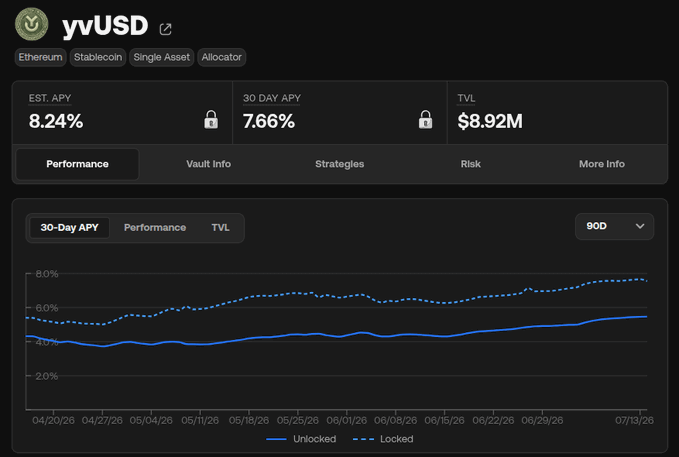679x457 pixels.
Task: Click the 07/13/26 axis date
Action: 634,420
